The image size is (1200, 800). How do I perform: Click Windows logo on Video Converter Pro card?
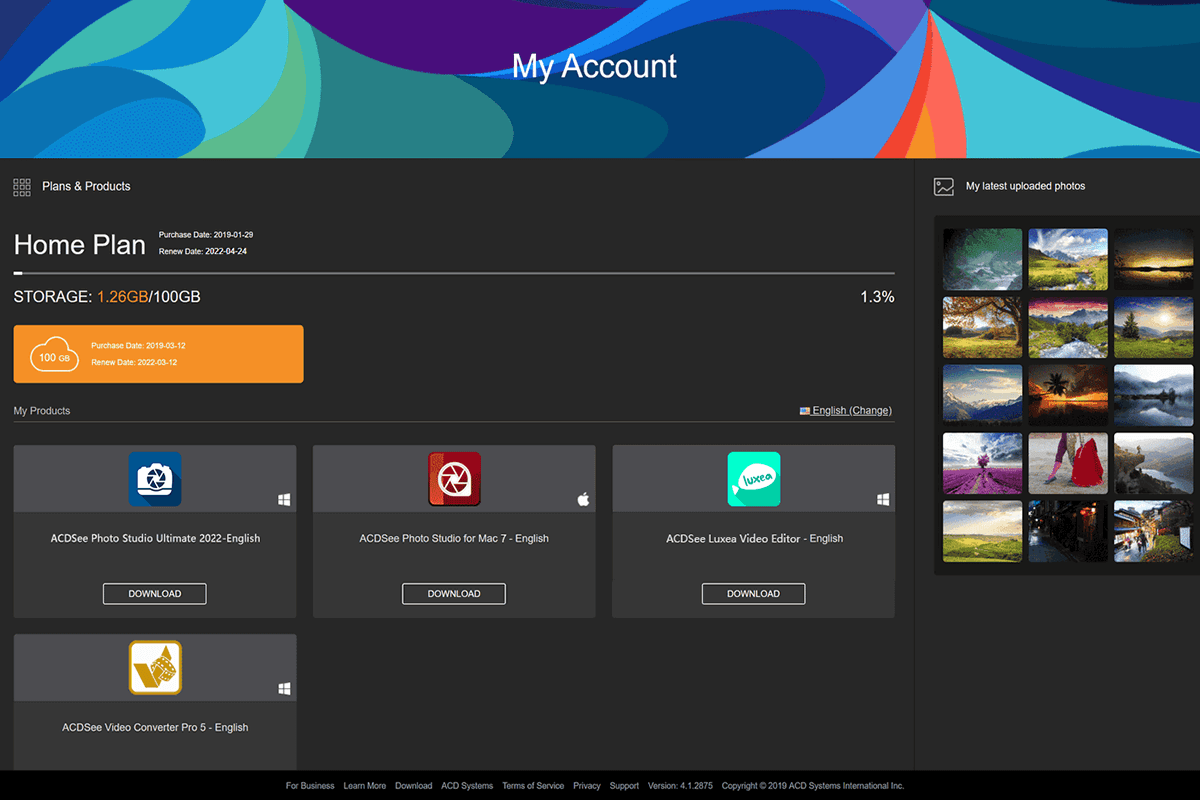coord(284,688)
